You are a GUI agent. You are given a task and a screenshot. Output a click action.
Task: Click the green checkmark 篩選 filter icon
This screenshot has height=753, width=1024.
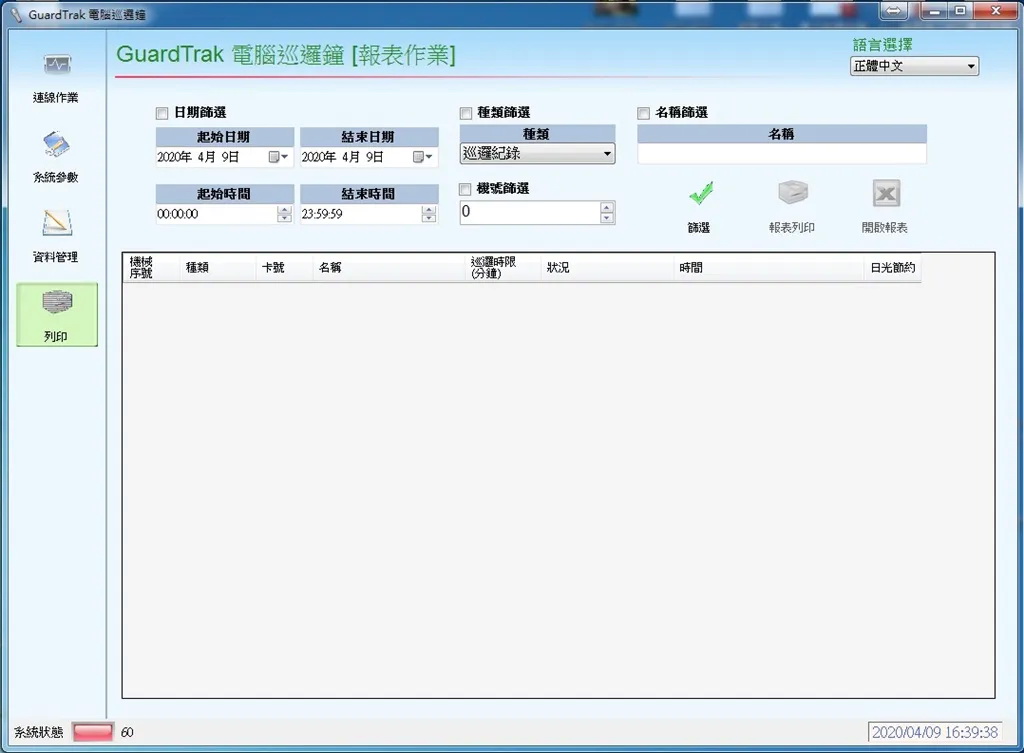click(x=700, y=193)
